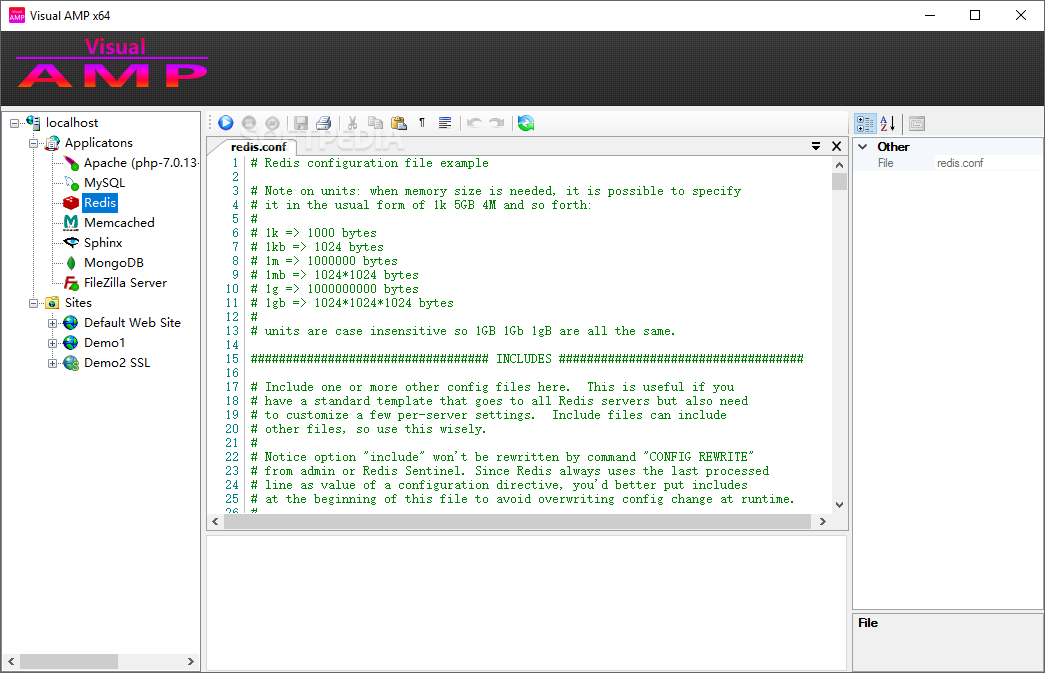Select Memcached in the tree
Image resolution: width=1045 pixels, height=673 pixels.
coord(119,223)
